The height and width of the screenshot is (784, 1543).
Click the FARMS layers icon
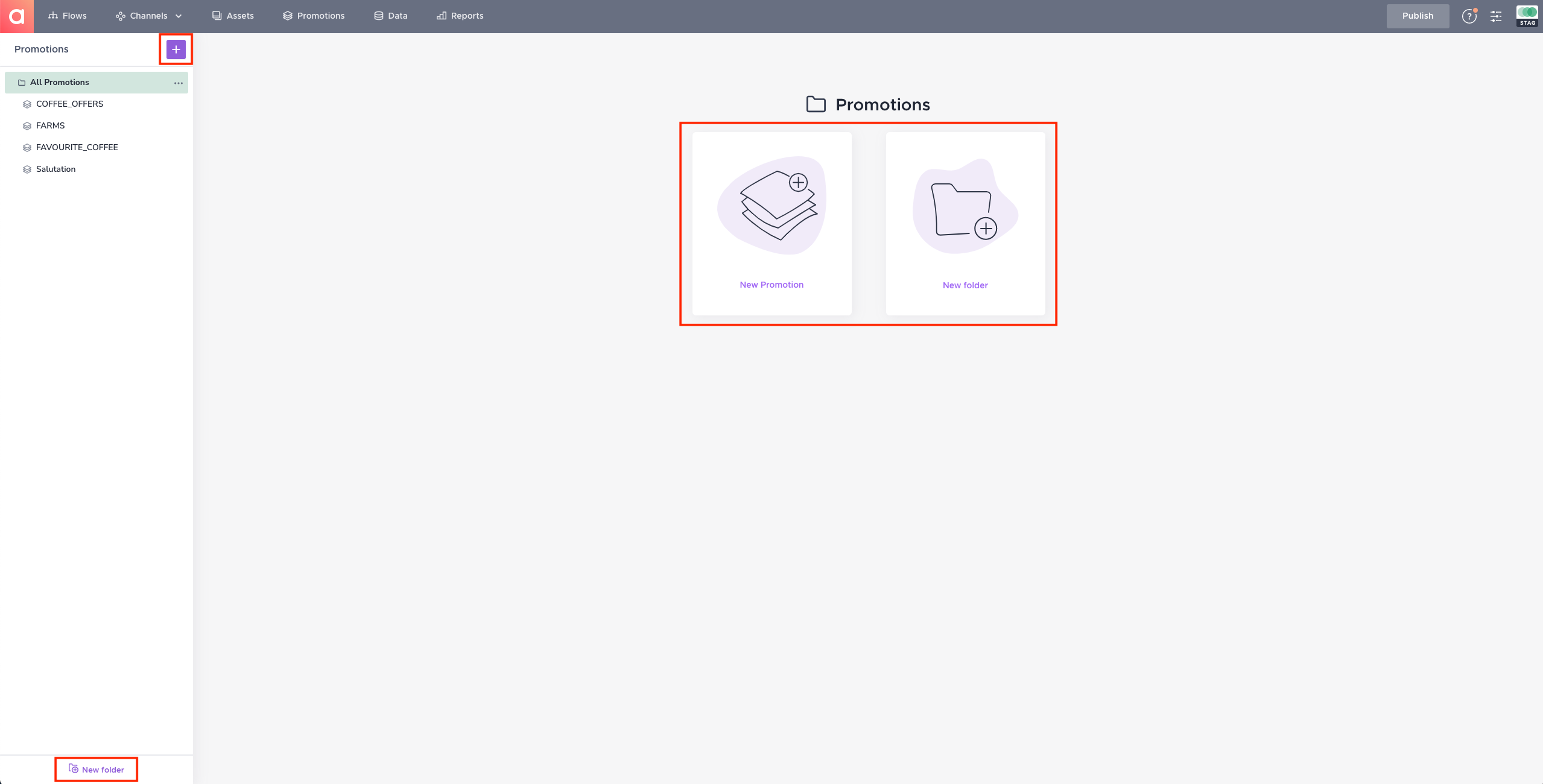coord(27,126)
